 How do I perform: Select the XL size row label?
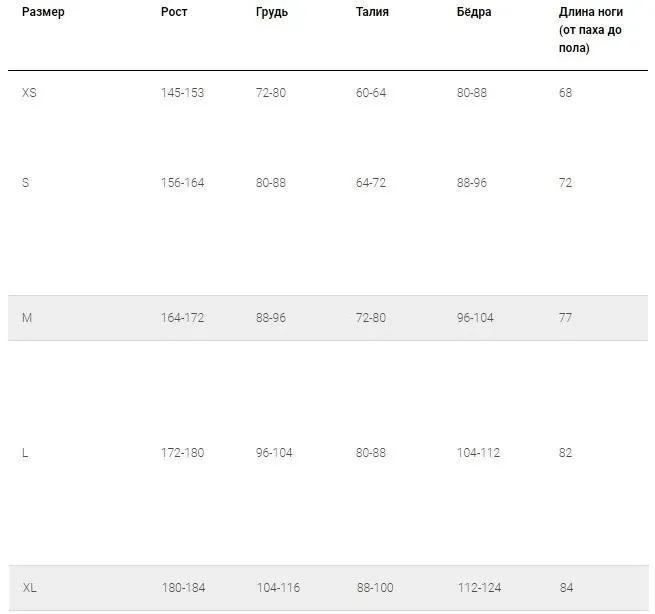tap(29, 588)
